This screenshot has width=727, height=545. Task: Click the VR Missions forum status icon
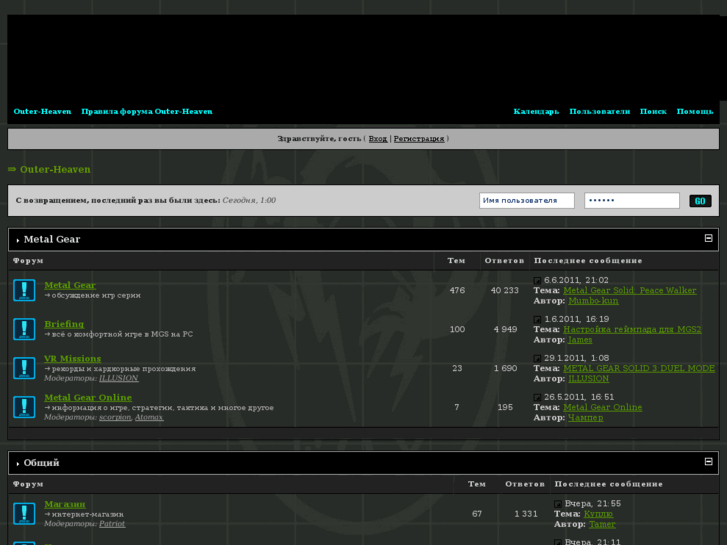coord(24,368)
